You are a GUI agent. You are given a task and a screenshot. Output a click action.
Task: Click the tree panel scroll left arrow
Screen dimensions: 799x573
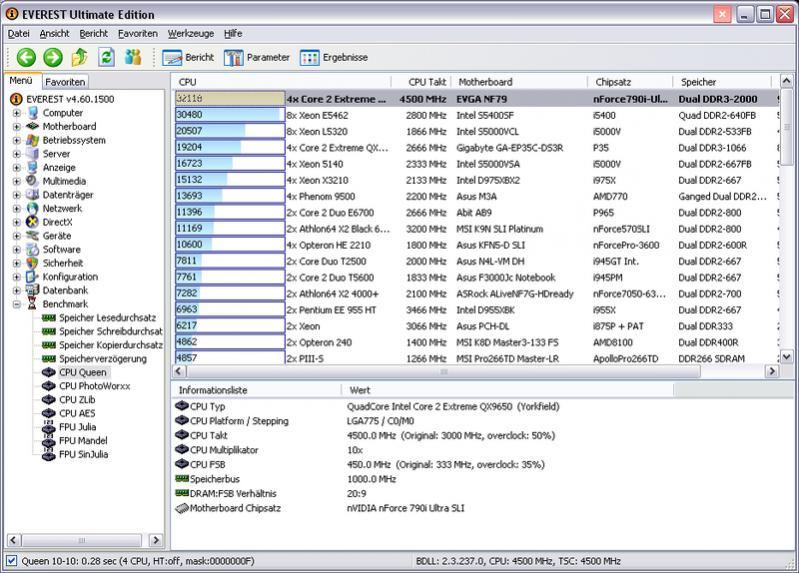pyautogui.click(x=13, y=540)
